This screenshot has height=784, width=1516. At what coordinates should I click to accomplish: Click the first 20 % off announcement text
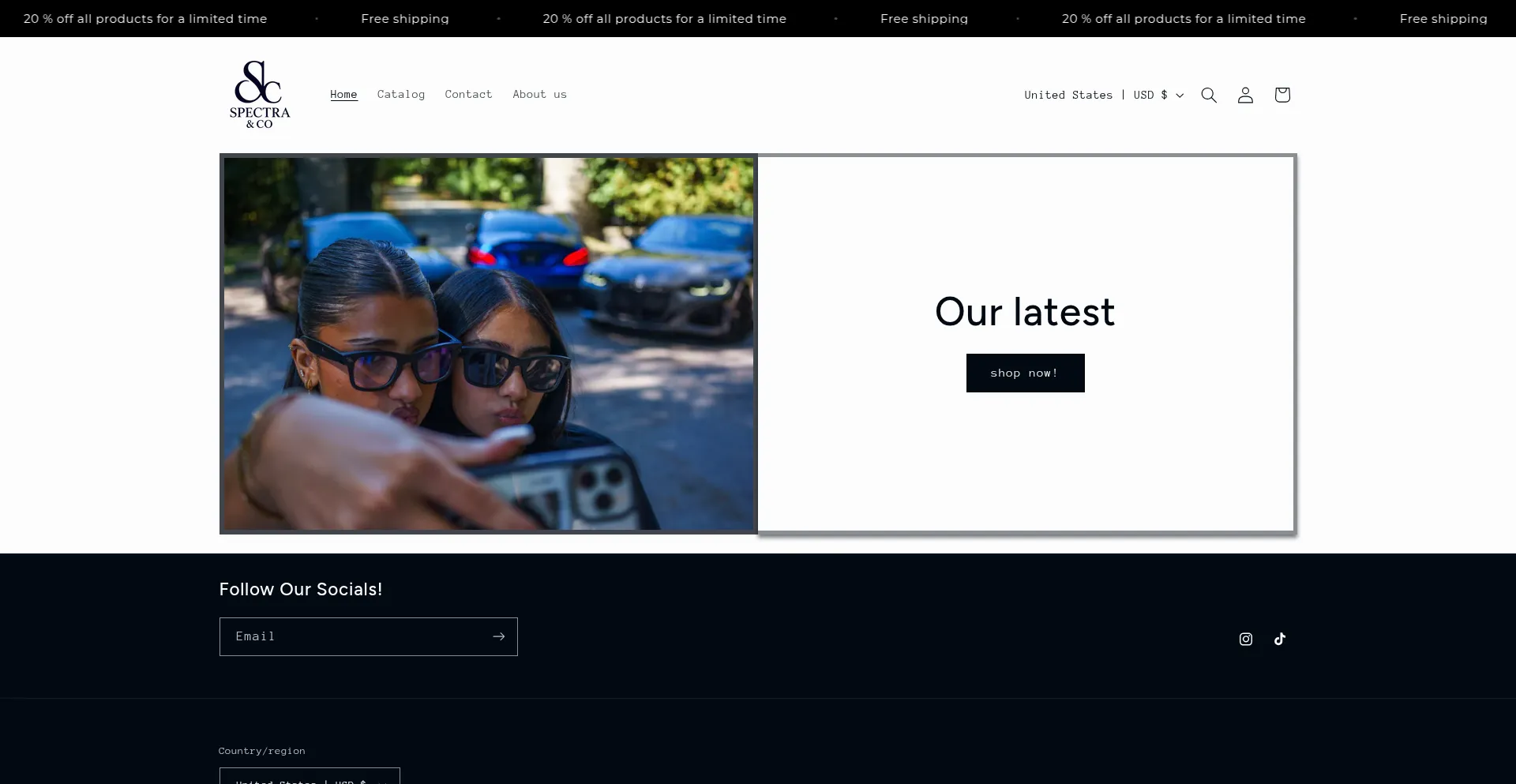point(145,18)
